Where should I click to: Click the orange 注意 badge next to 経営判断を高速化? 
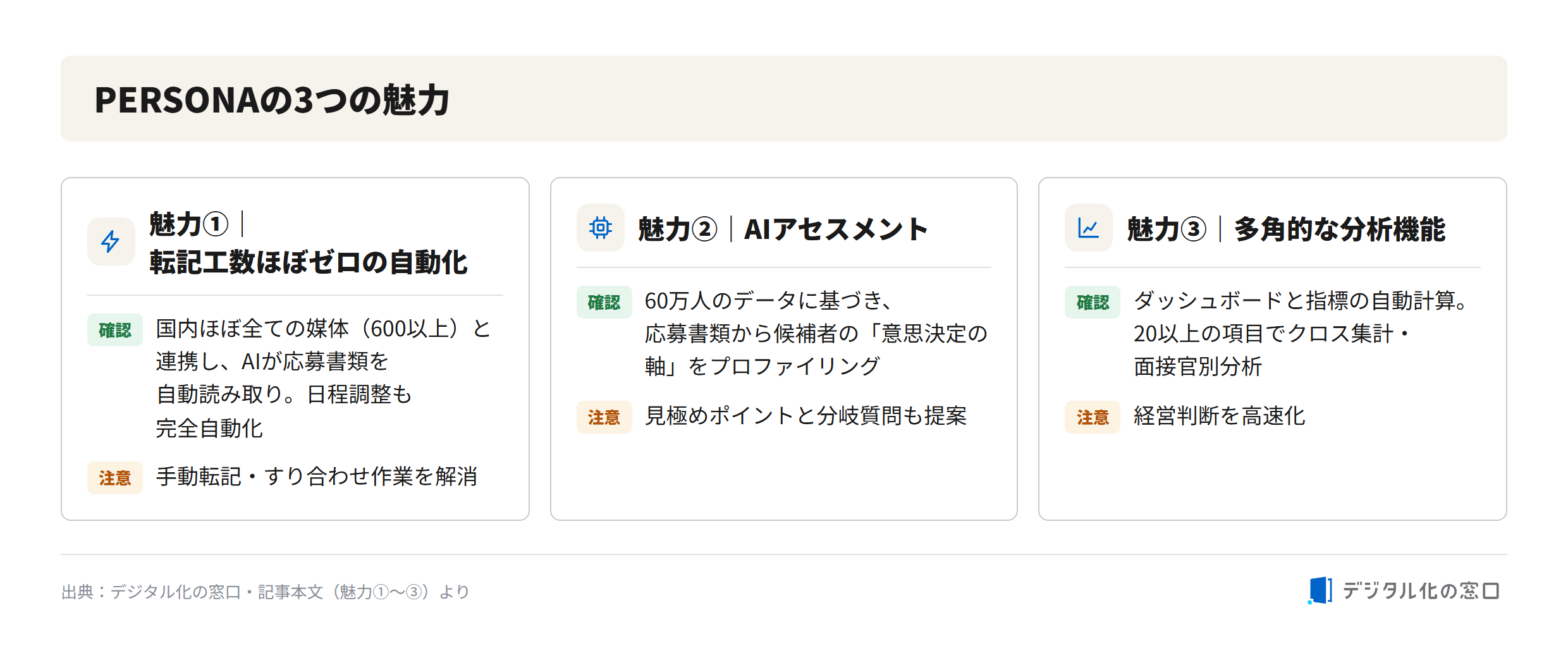pyautogui.click(x=1093, y=417)
